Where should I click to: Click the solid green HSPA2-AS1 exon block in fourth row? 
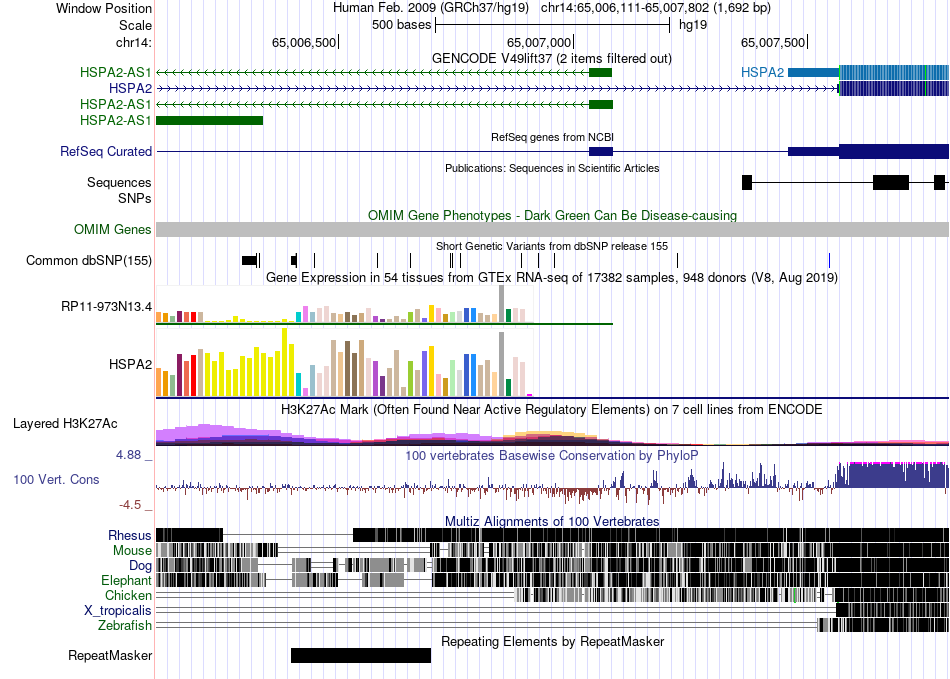[210, 121]
